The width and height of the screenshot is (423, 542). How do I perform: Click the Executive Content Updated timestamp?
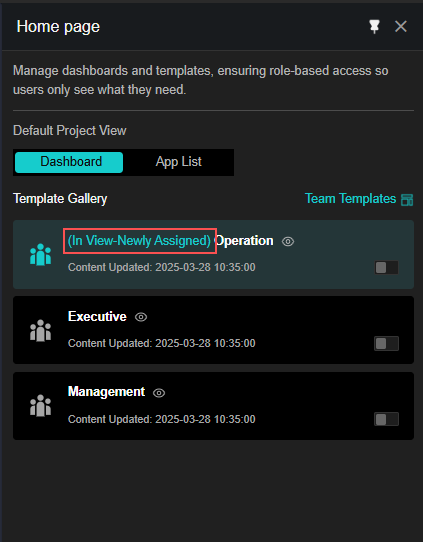(161, 343)
